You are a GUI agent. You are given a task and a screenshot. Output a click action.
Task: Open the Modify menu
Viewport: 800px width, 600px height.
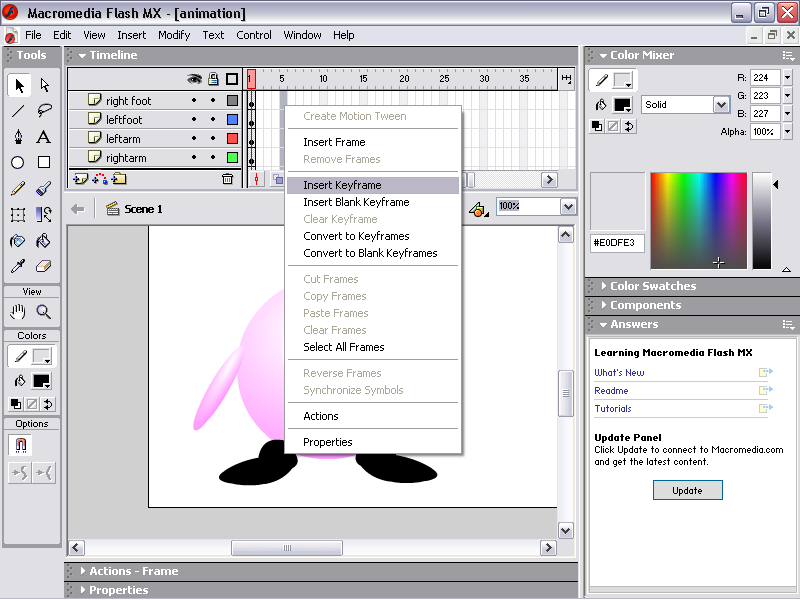click(174, 35)
